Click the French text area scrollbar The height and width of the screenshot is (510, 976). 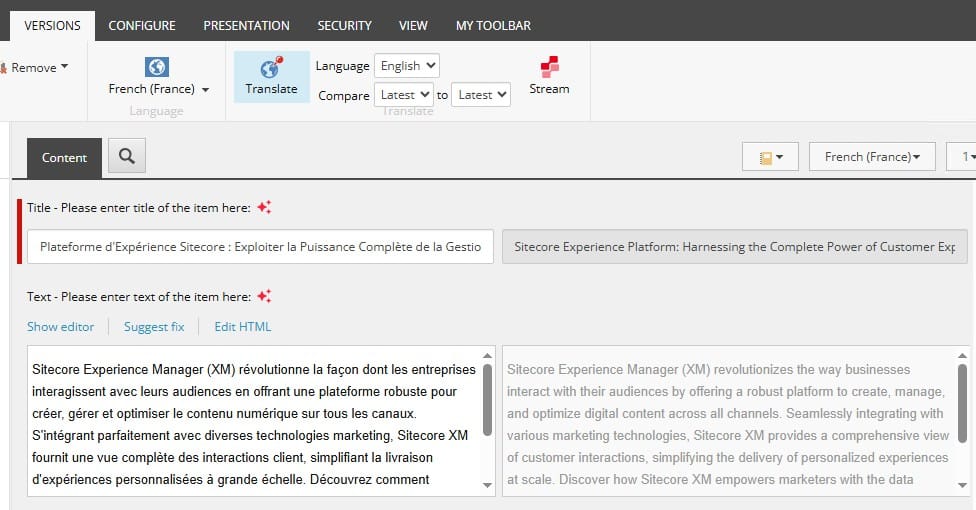tap(487, 400)
